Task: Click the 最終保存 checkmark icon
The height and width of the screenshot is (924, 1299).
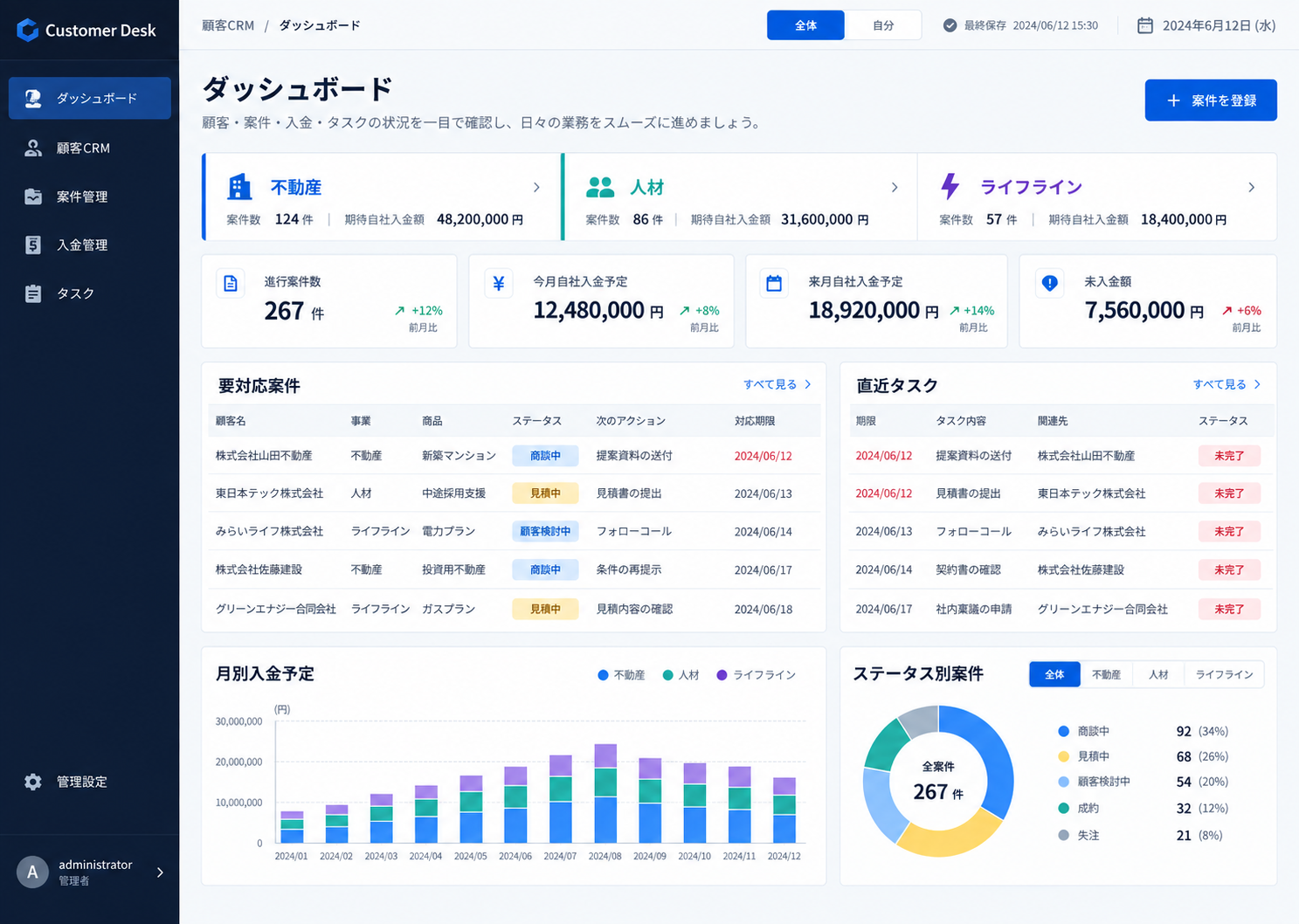Action: tap(950, 25)
